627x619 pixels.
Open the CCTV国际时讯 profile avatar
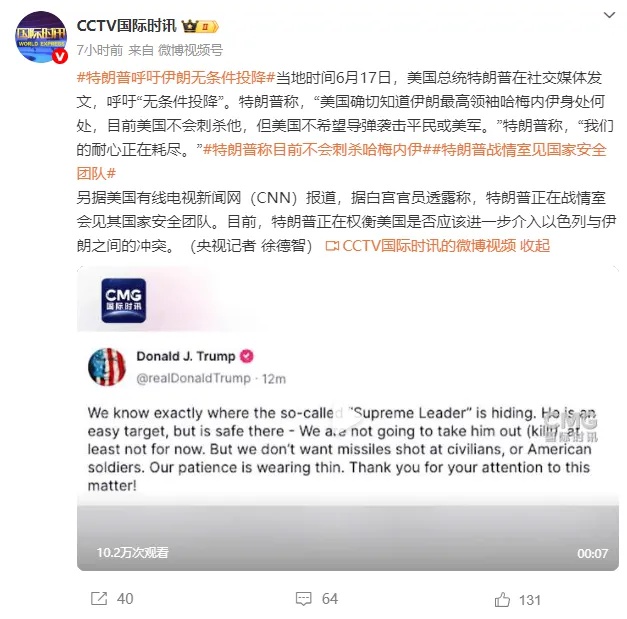pos(41,37)
